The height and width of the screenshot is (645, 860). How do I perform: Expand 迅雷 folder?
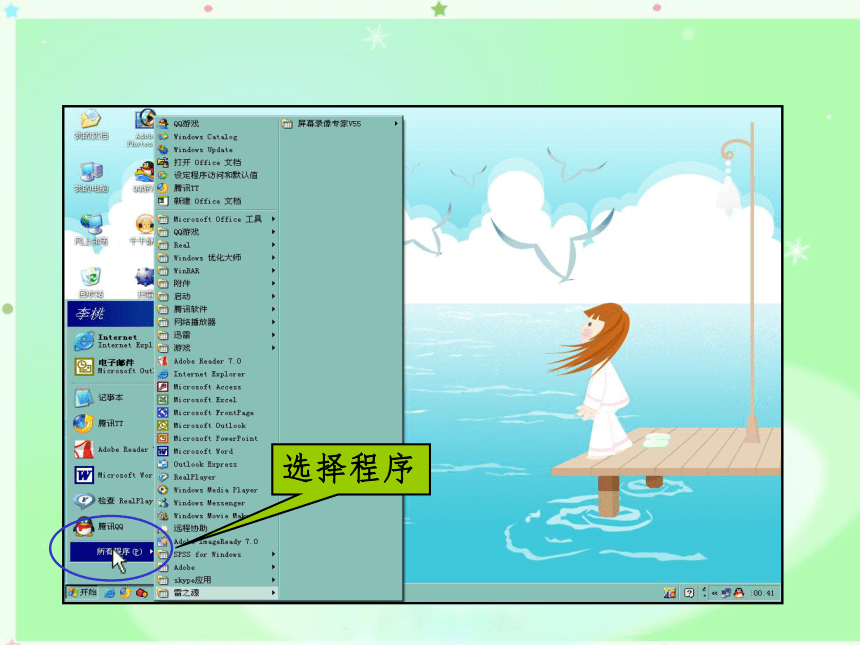[217, 335]
